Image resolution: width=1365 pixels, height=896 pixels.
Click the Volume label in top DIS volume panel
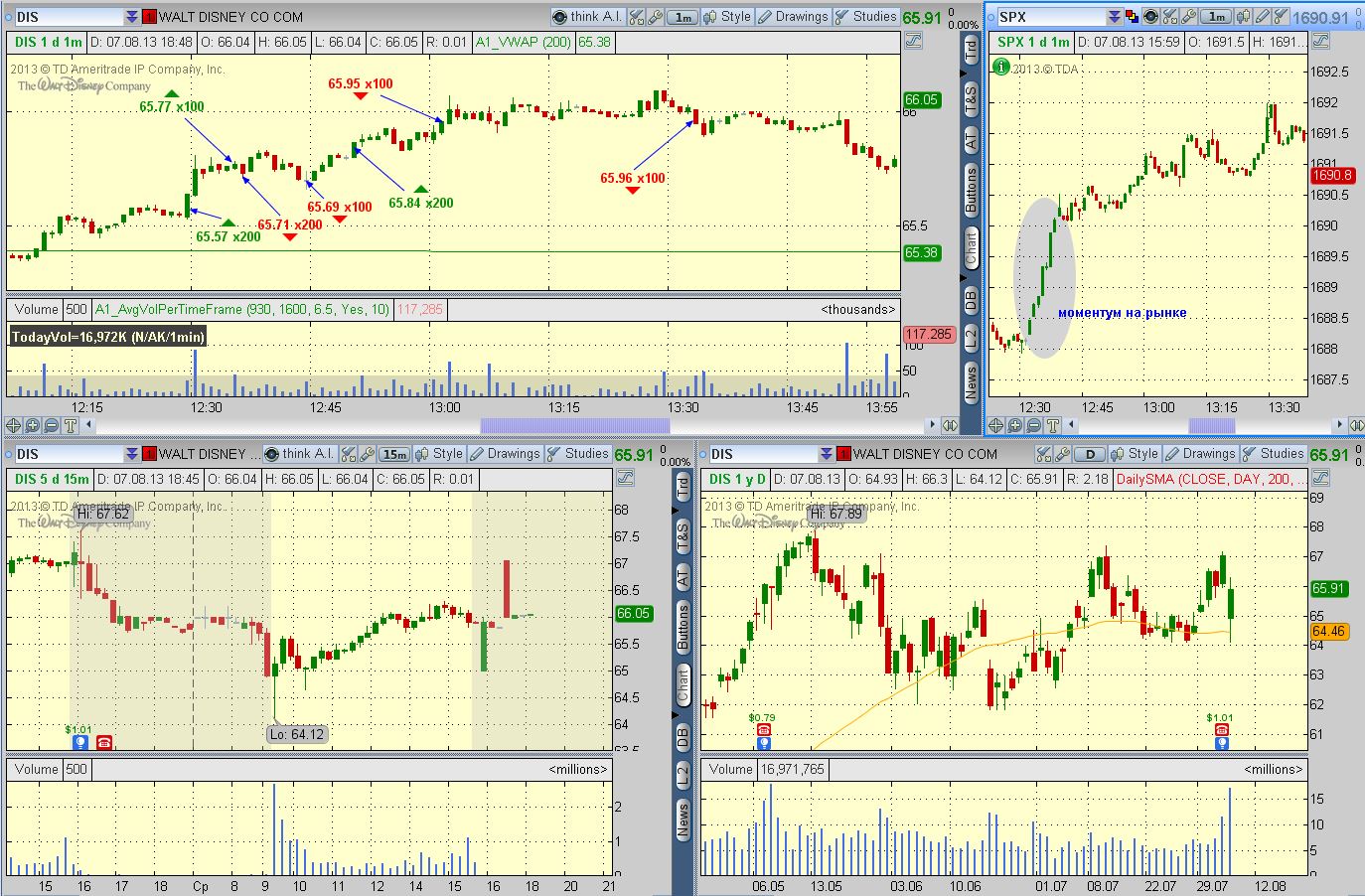tap(36, 310)
